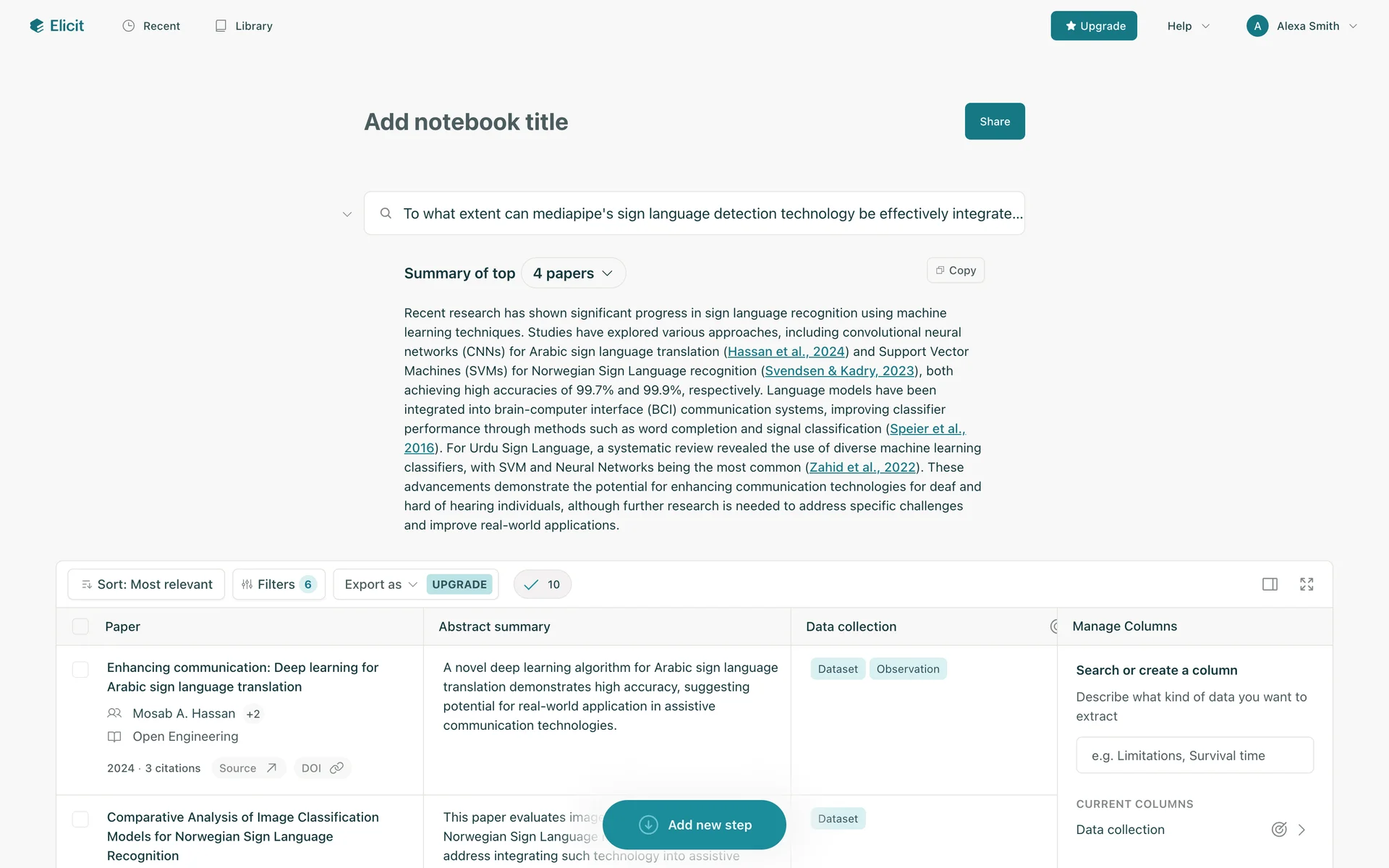Collapse the search step chevron
This screenshot has width=1389, height=868.
coord(347,214)
